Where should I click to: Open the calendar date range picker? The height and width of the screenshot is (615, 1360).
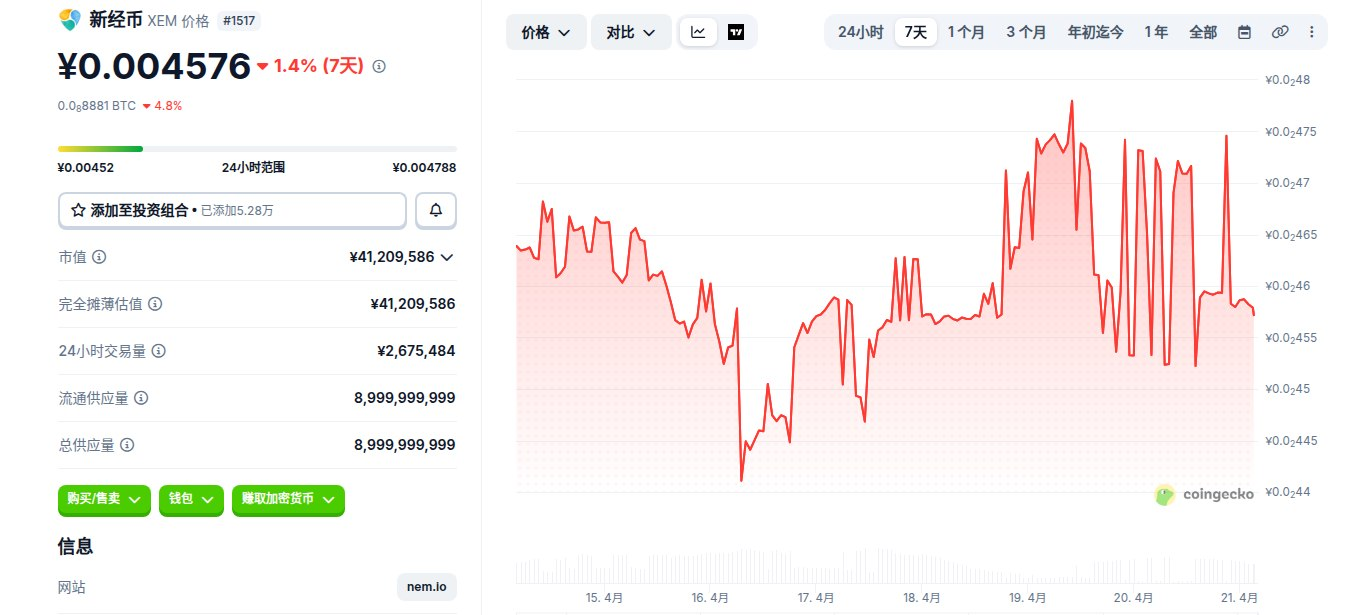point(1244,32)
